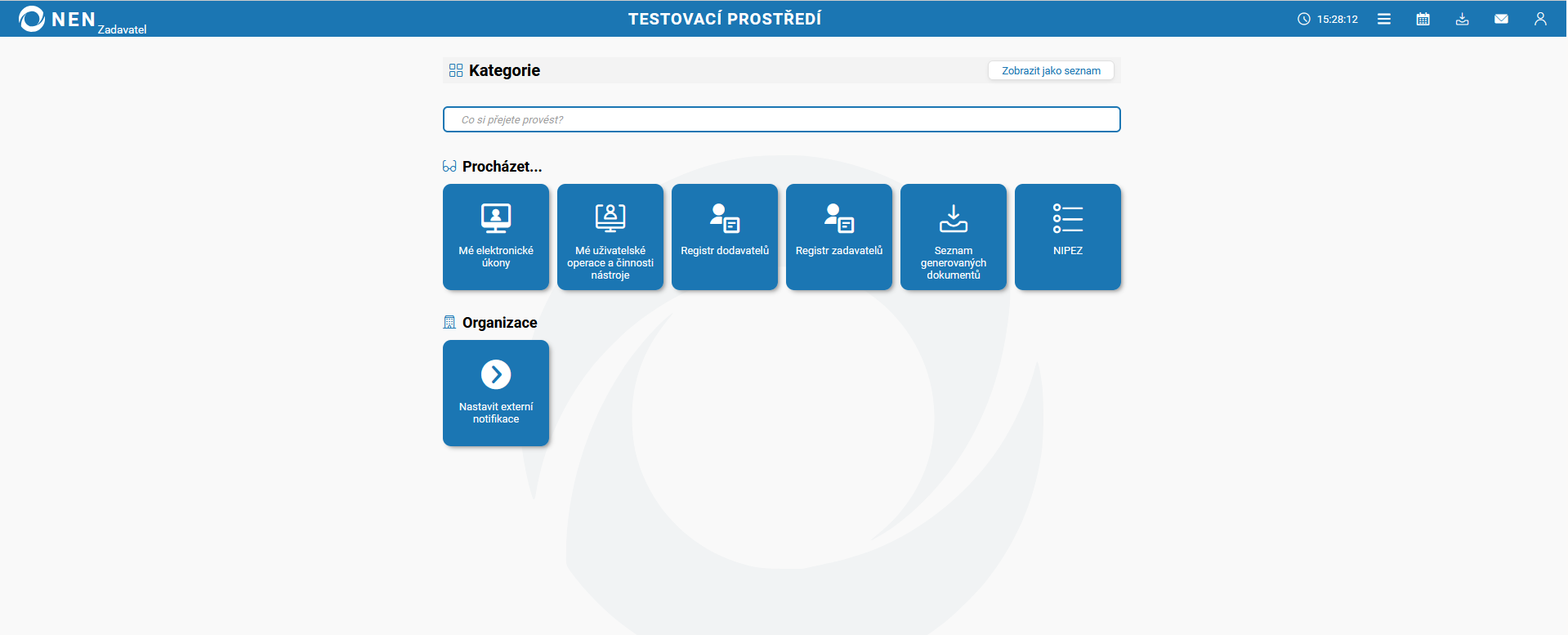Open Nastavit externí notifikace tile
Viewport: 1568px width, 635px height.
click(496, 393)
